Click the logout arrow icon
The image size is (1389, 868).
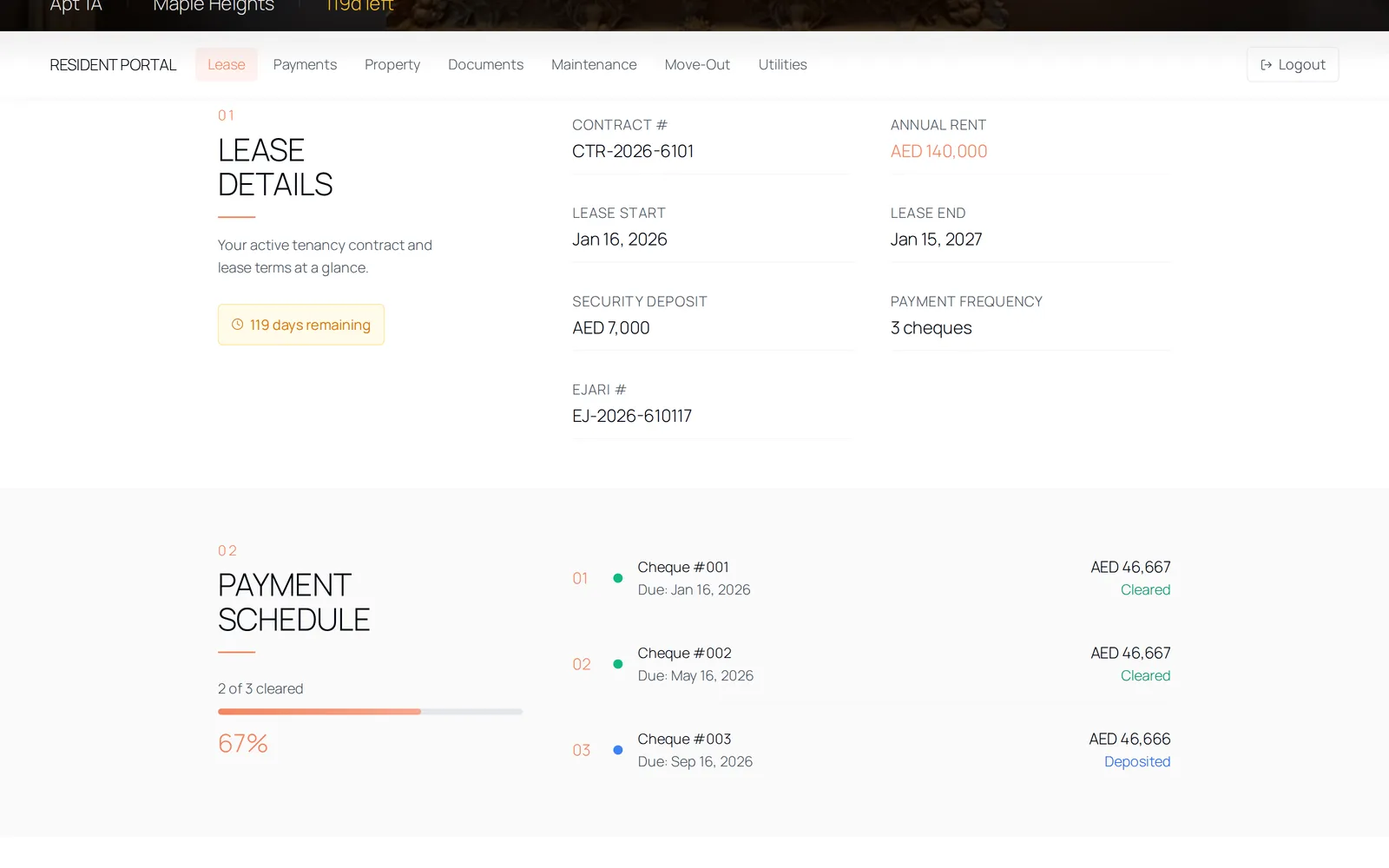click(x=1267, y=65)
